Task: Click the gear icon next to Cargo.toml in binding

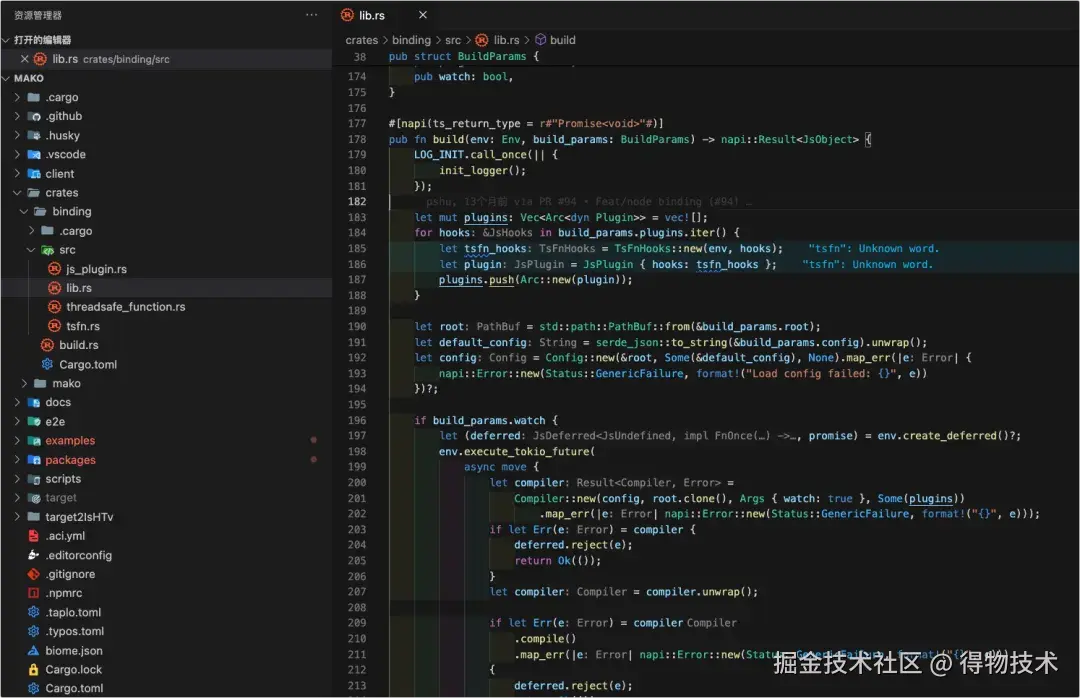Action: point(47,364)
